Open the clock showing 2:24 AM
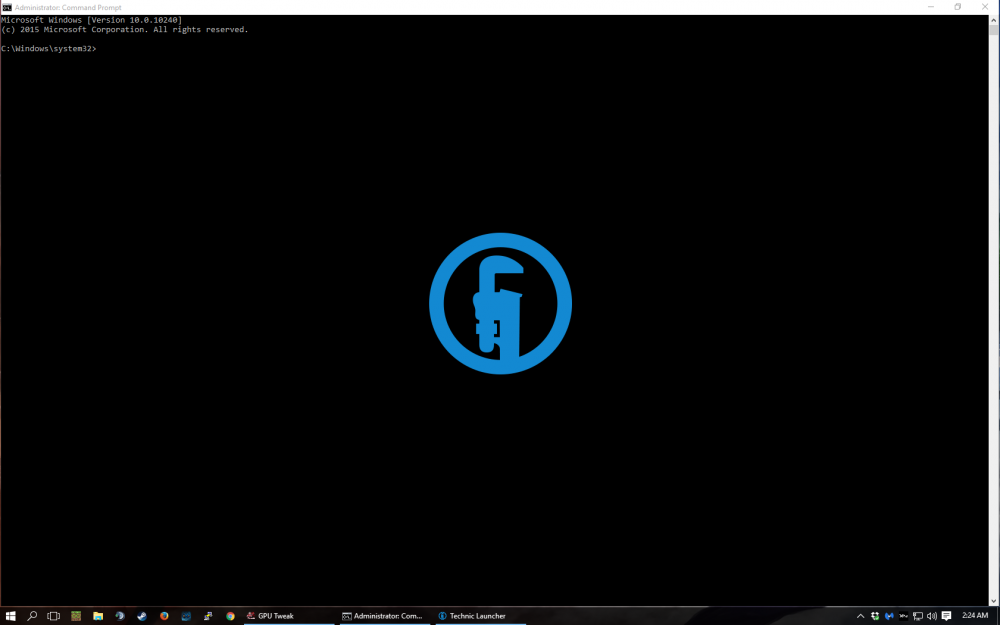 tap(974, 615)
